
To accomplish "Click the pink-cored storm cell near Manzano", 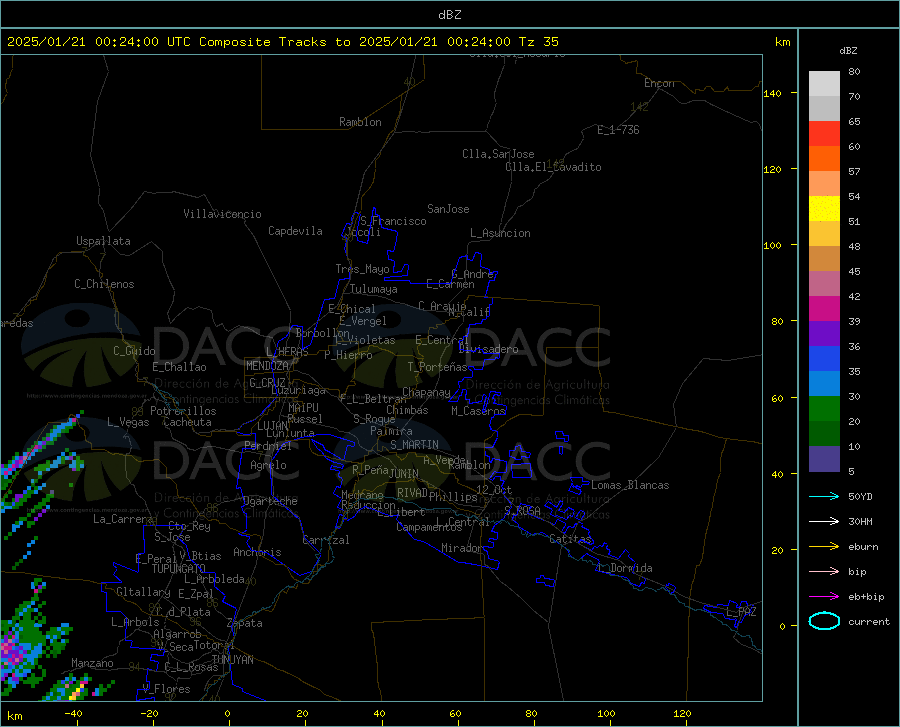I will (13, 651).
